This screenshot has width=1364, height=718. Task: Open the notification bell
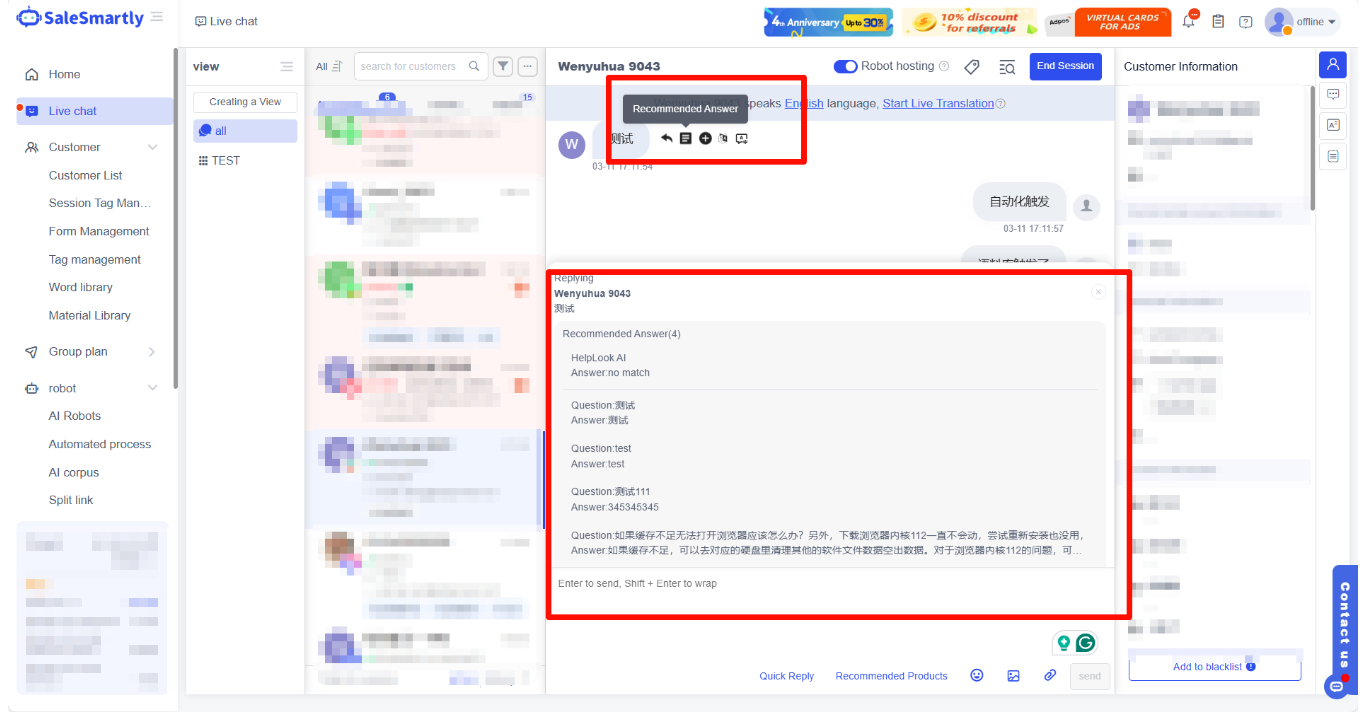[1189, 21]
